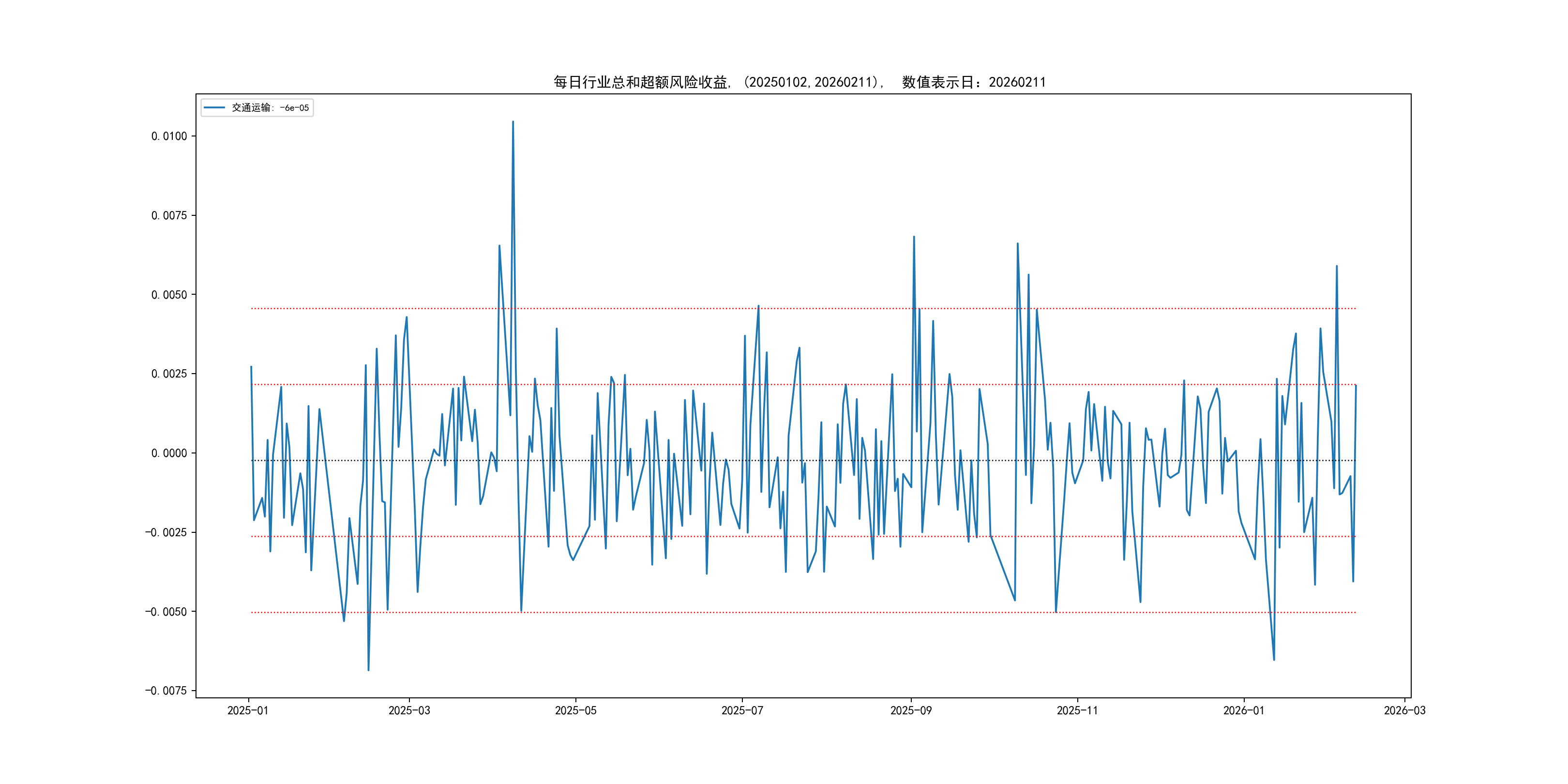Click the 2025-01 x-axis tick label
1568x784 pixels.
248,710
